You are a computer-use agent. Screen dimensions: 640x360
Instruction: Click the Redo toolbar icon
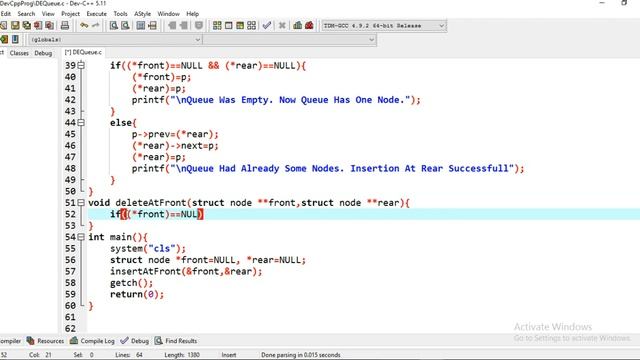[x=96, y=26]
